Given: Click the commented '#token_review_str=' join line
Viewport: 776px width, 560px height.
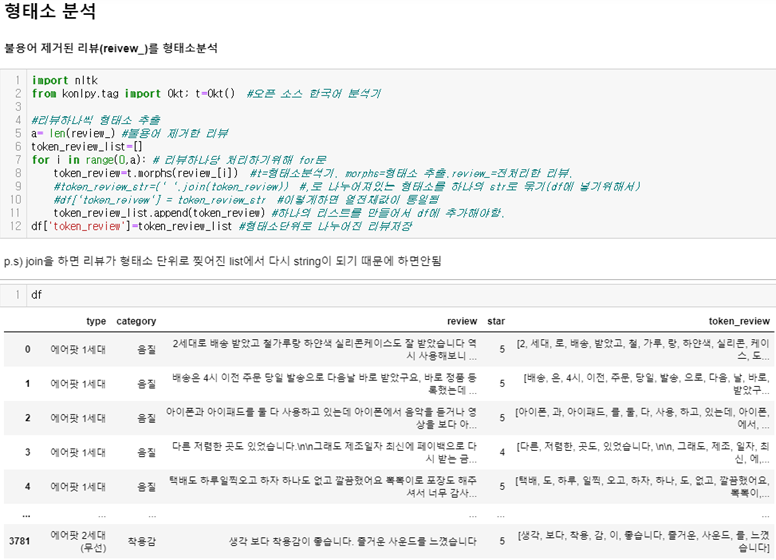Looking at the screenshot, I should (347, 187).
